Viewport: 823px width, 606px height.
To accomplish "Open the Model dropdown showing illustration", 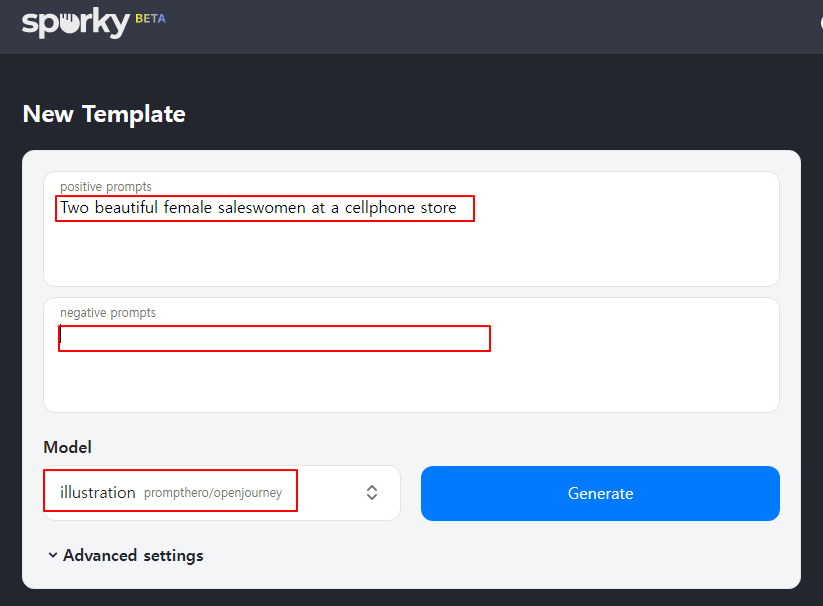I will tap(222, 493).
